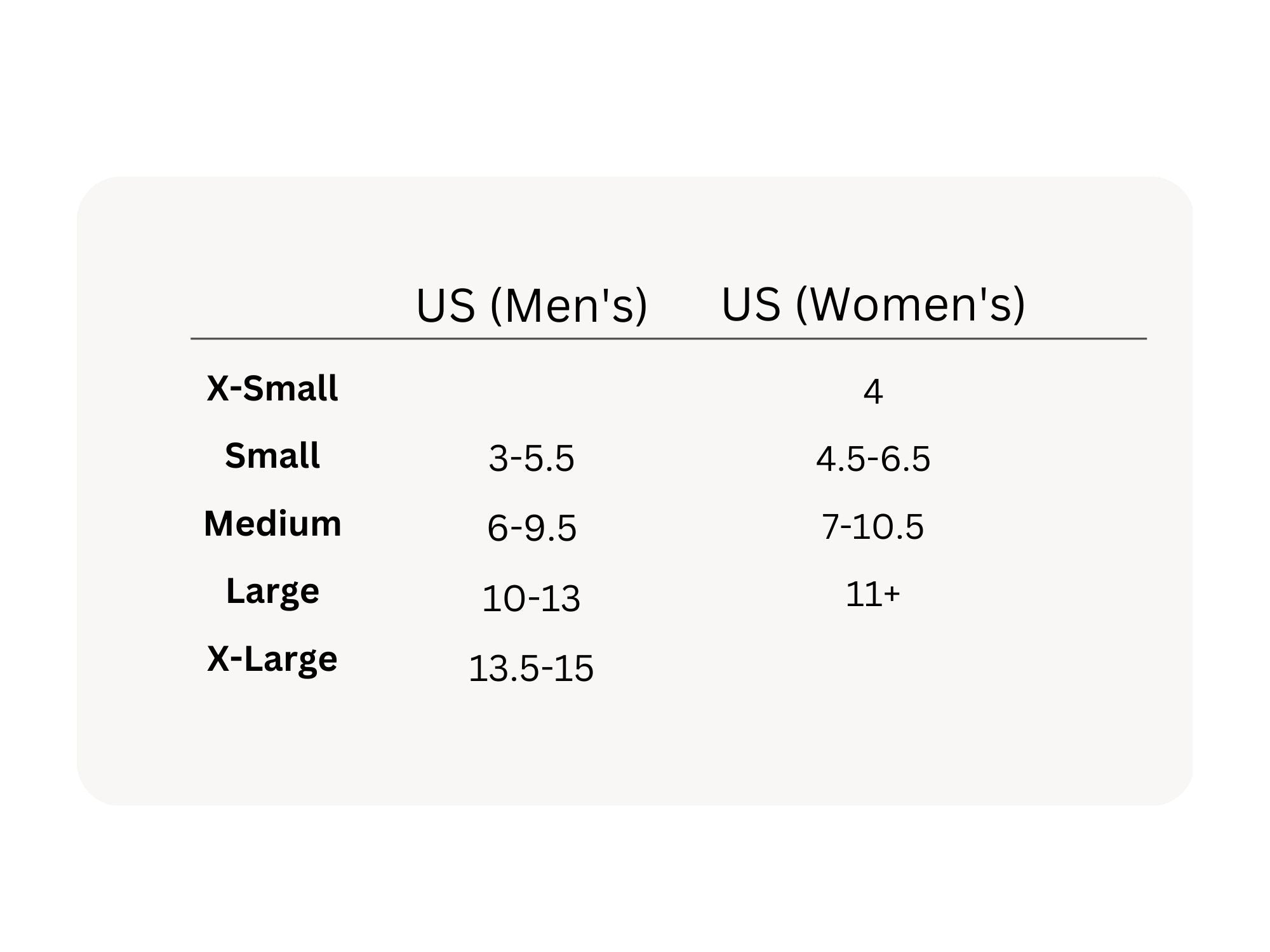Screen dimensions: 1270x952
Task: Click the men's Small value 3-5.5
Action: pyautogui.click(x=531, y=459)
